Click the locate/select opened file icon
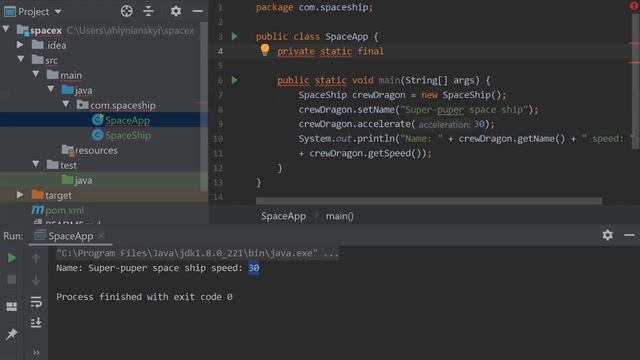This screenshot has width=640, height=360. [x=127, y=11]
